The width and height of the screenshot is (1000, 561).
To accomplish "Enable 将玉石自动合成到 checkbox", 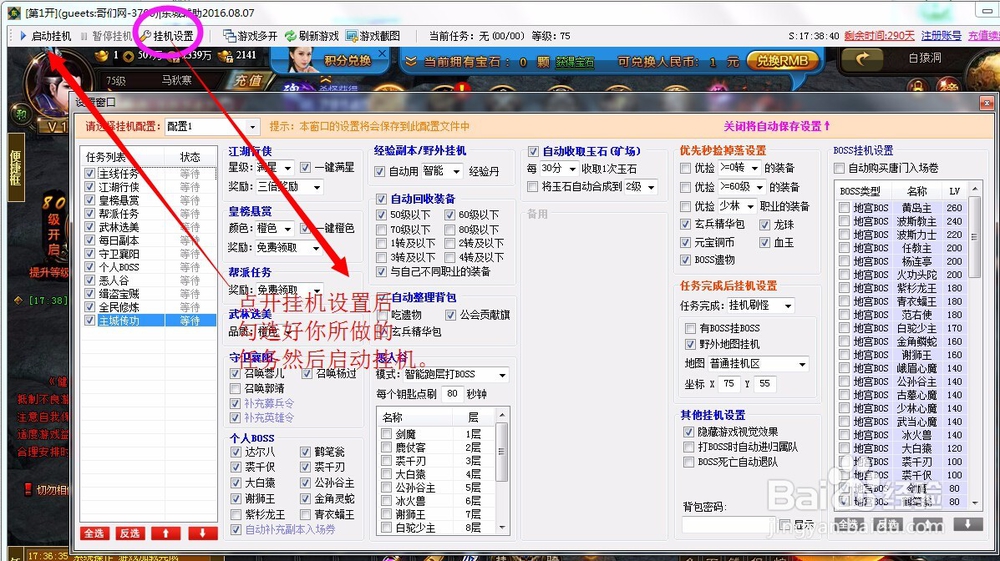I will pyautogui.click(x=533, y=187).
